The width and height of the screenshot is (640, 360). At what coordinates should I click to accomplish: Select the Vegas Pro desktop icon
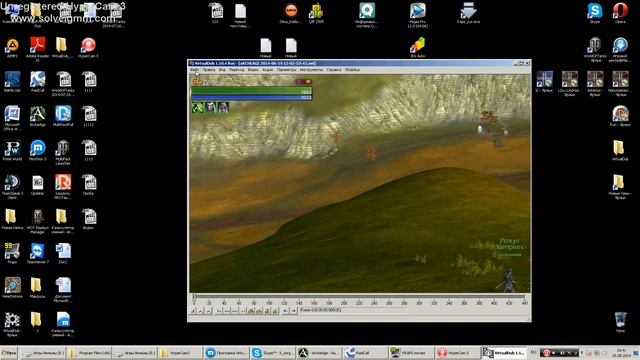(x=418, y=15)
